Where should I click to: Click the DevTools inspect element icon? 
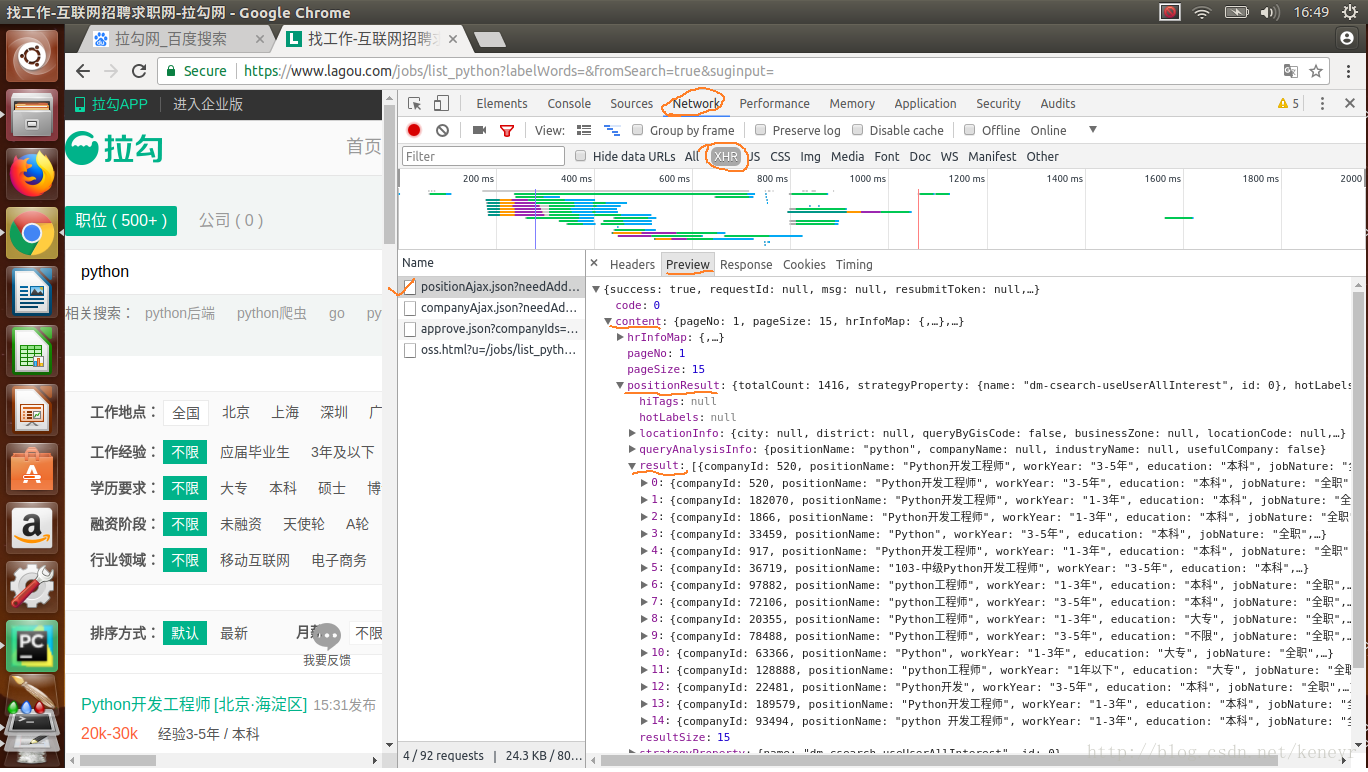coord(414,104)
